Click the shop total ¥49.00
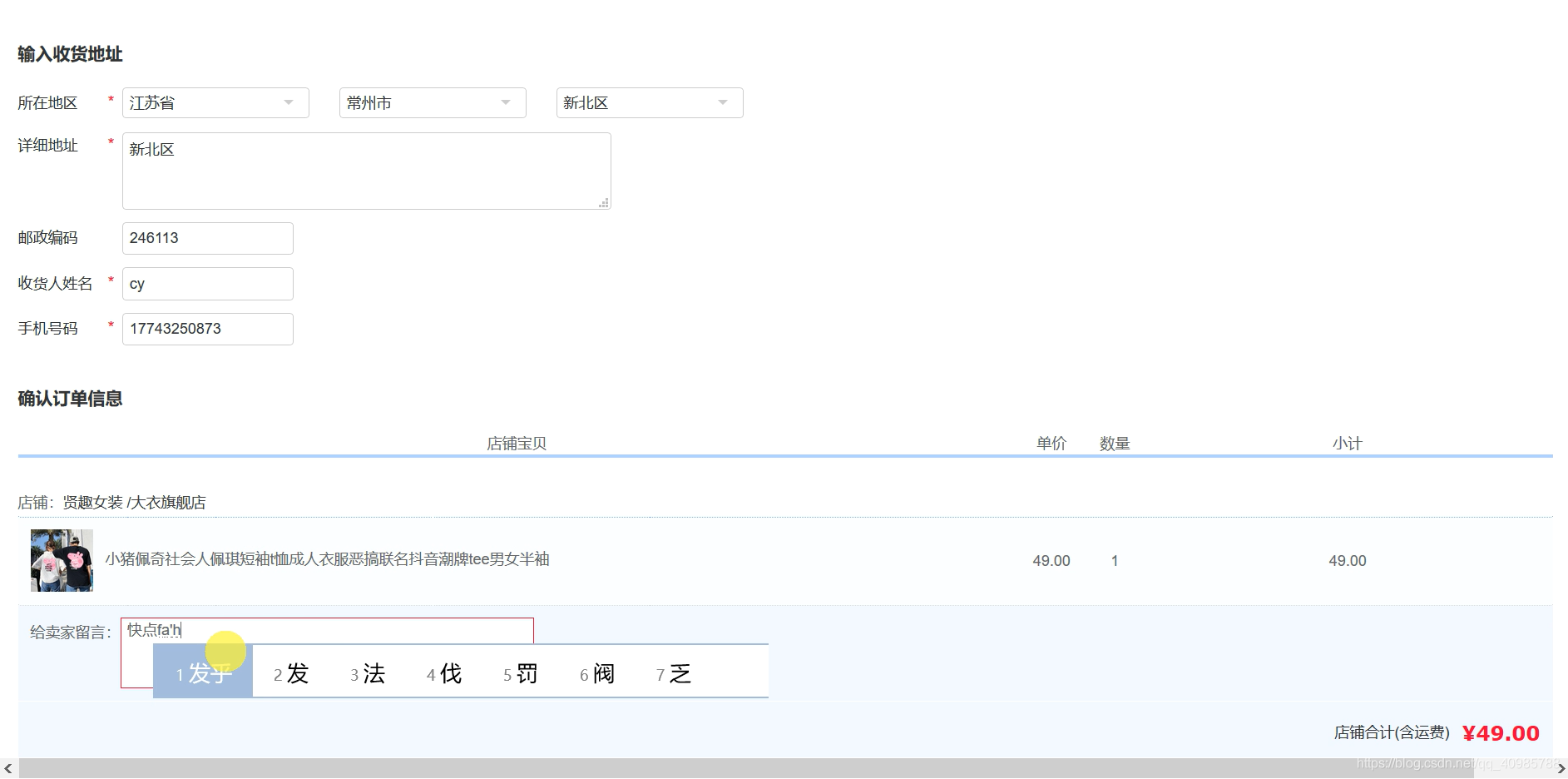1568x779 pixels. 1501,733
